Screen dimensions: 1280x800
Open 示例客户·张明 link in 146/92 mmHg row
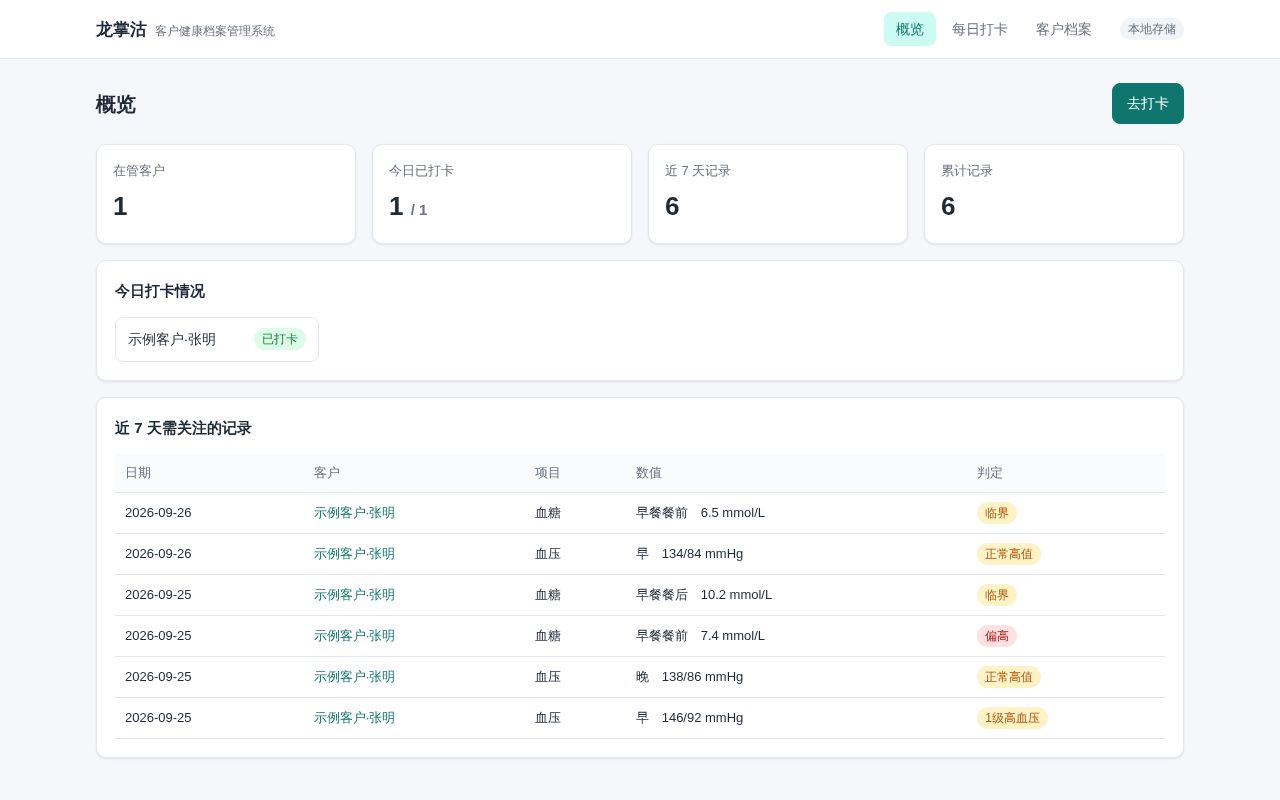[354, 718]
